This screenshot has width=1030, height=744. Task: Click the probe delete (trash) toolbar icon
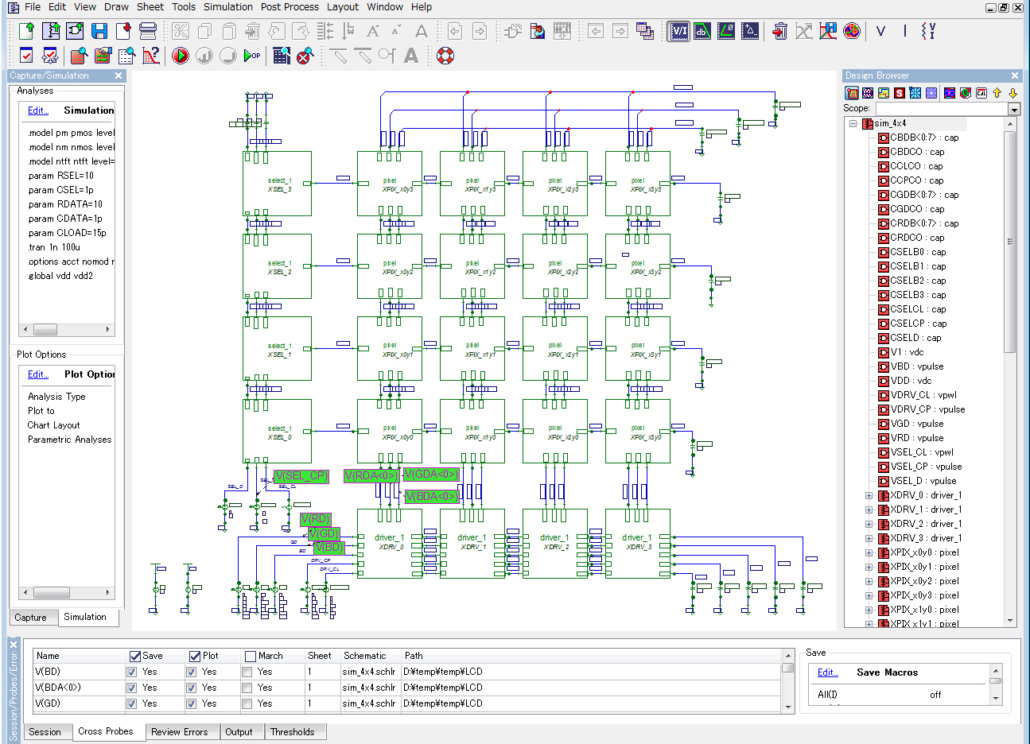pos(781,32)
